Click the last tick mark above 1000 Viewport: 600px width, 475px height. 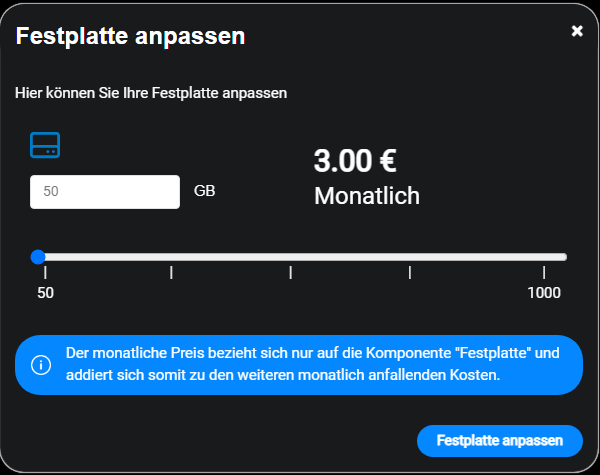[x=544, y=272]
